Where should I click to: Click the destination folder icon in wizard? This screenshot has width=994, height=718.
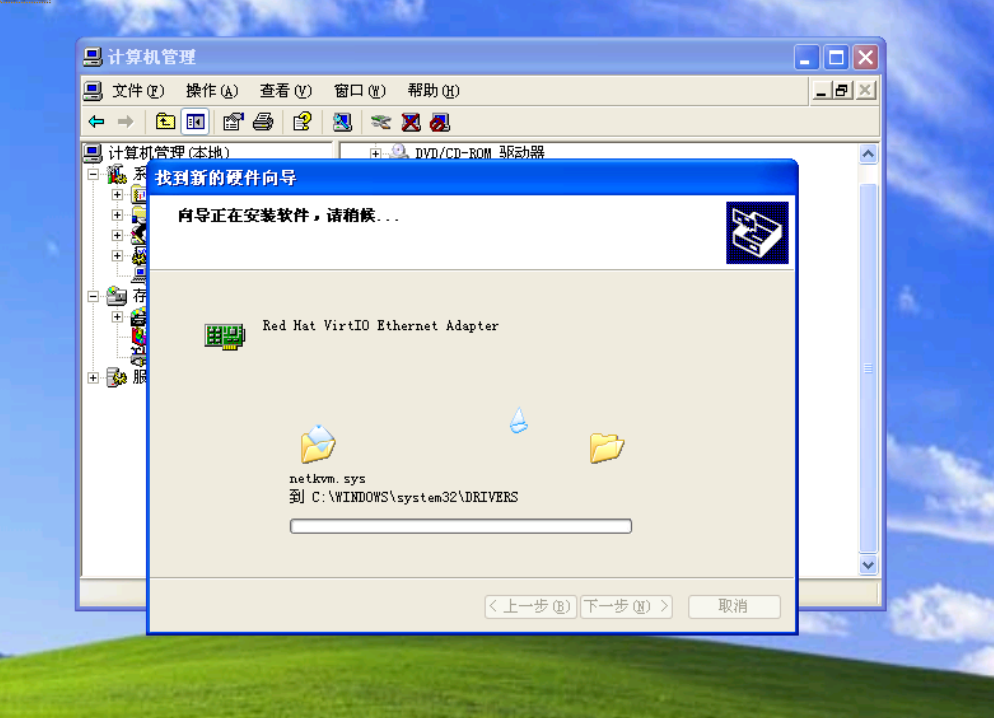click(x=607, y=447)
